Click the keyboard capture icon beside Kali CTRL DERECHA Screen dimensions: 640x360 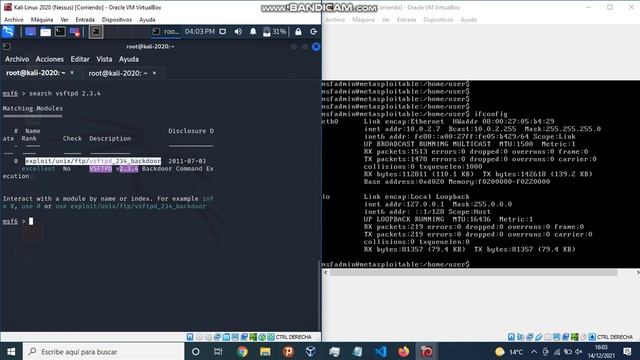(271, 337)
